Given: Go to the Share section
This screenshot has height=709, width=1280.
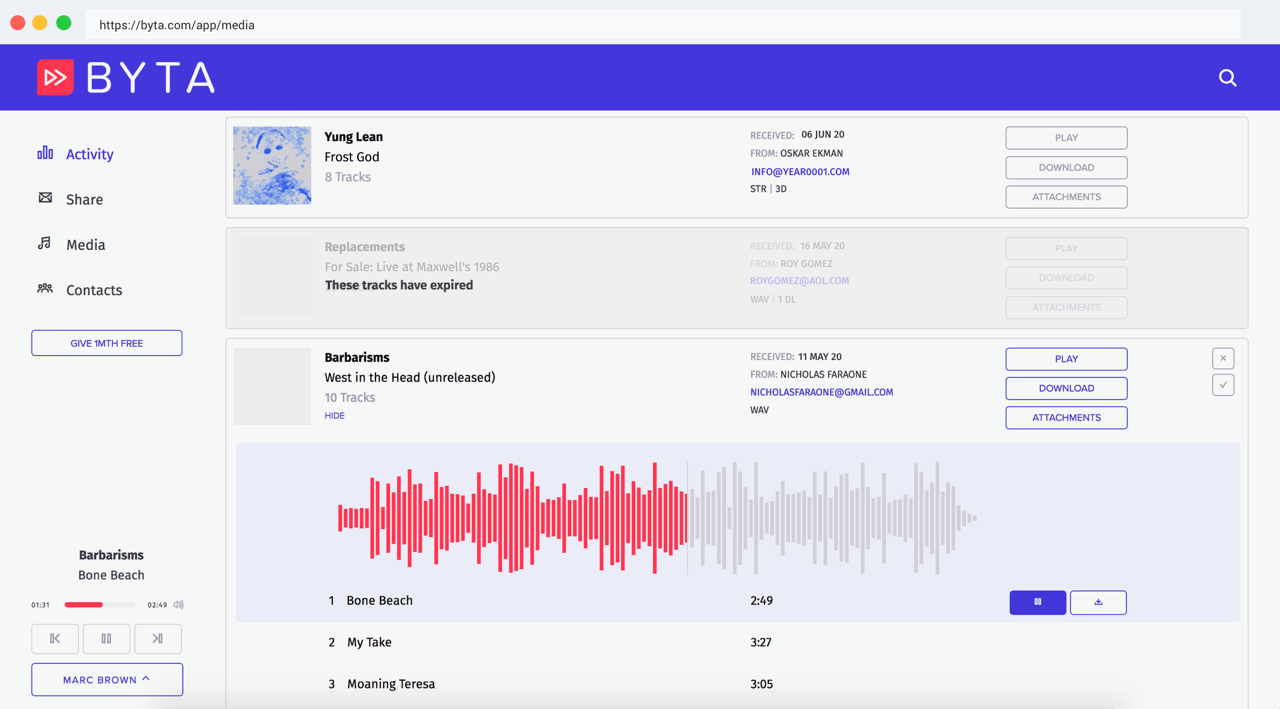Looking at the screenshot, I should coord(84,200).
